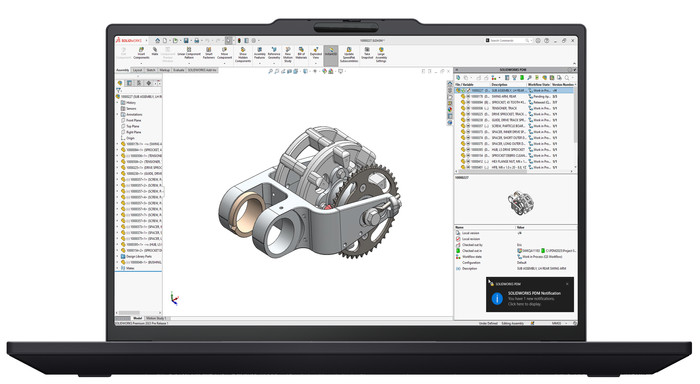Open the SOLIDWORKS Add-Ins tab
This screenshot has height=384, width=700.
click(x=202, y=70)
